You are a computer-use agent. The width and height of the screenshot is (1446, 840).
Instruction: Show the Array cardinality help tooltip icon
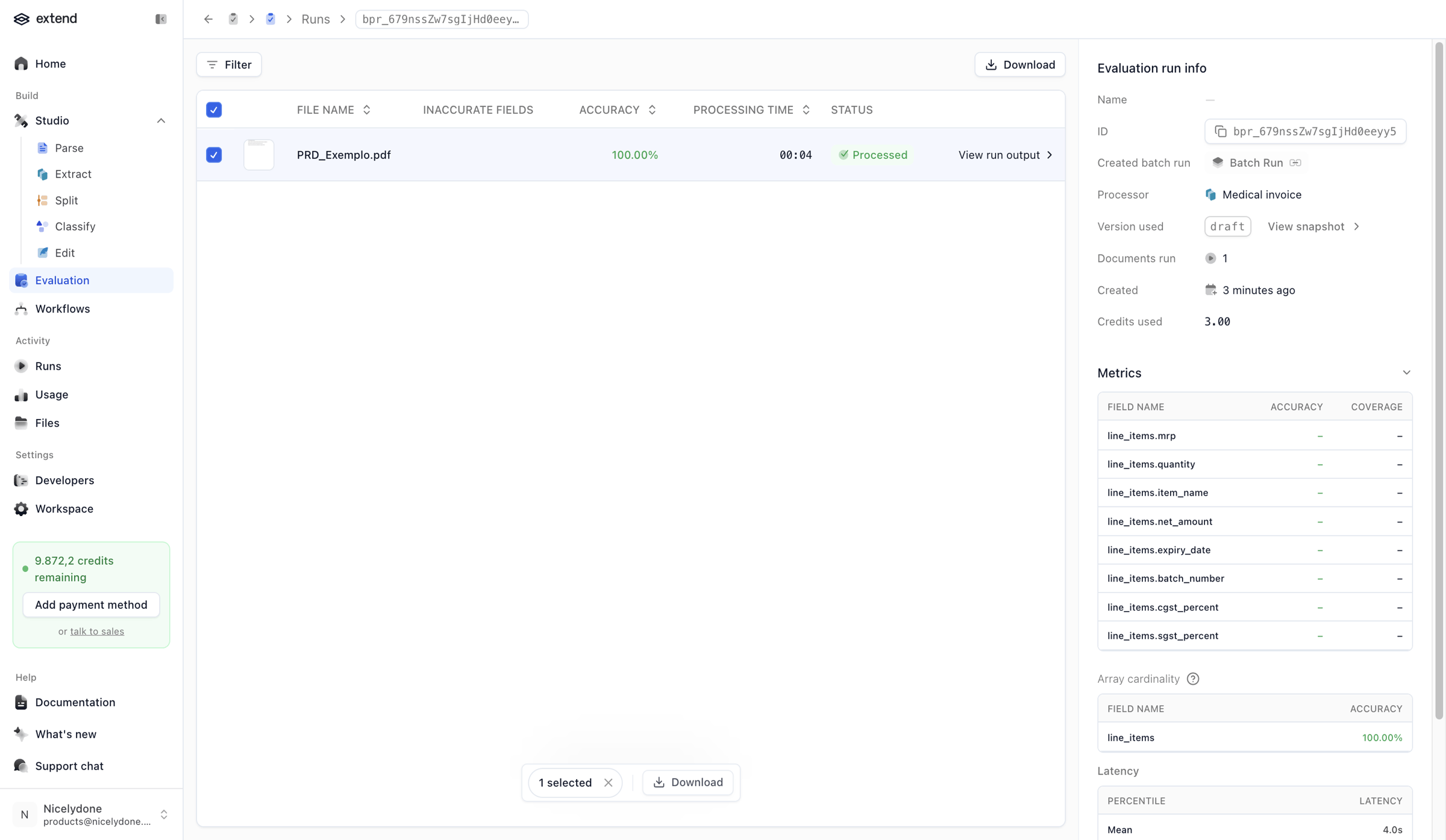coord(1193,679)
